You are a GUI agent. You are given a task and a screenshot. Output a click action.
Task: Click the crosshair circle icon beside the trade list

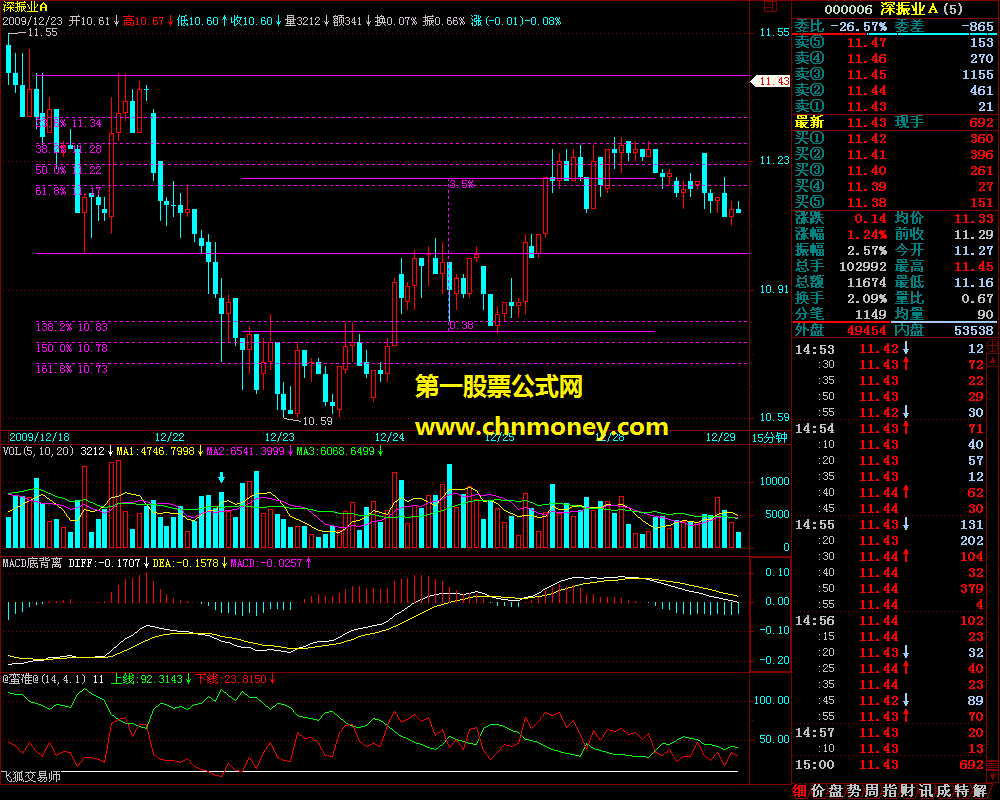[993, 346]
